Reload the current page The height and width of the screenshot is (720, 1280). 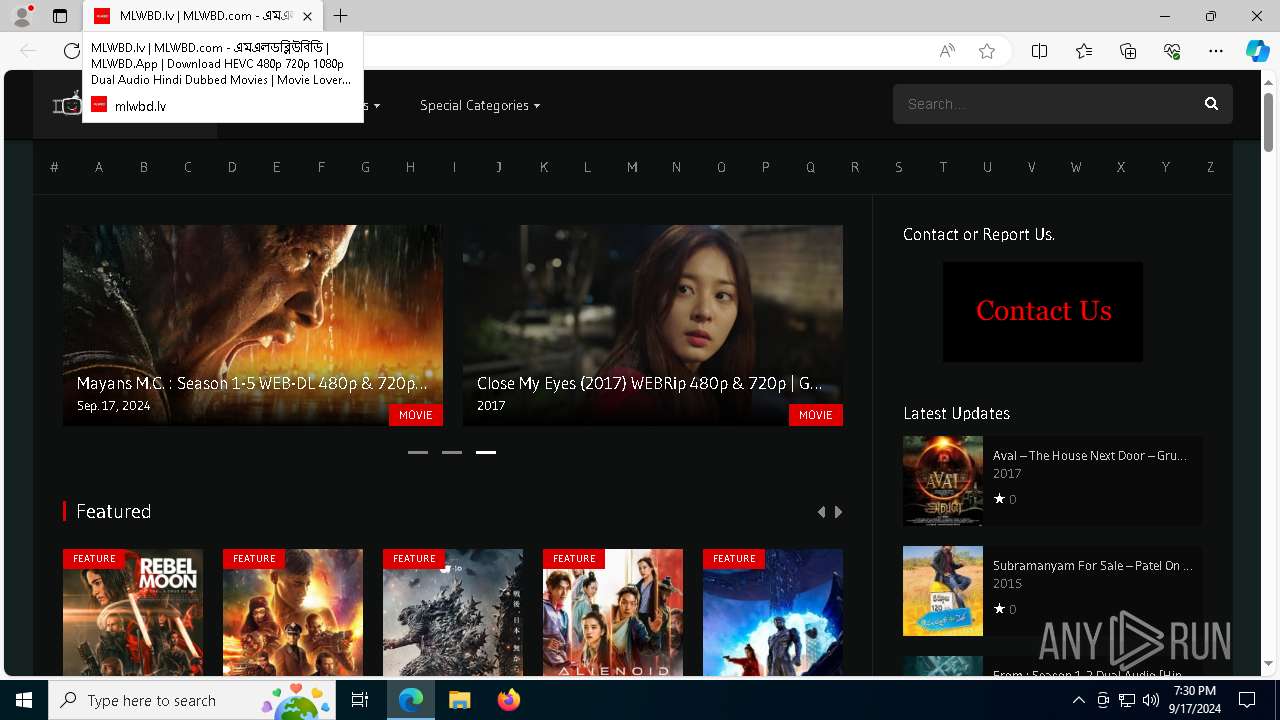72,51
